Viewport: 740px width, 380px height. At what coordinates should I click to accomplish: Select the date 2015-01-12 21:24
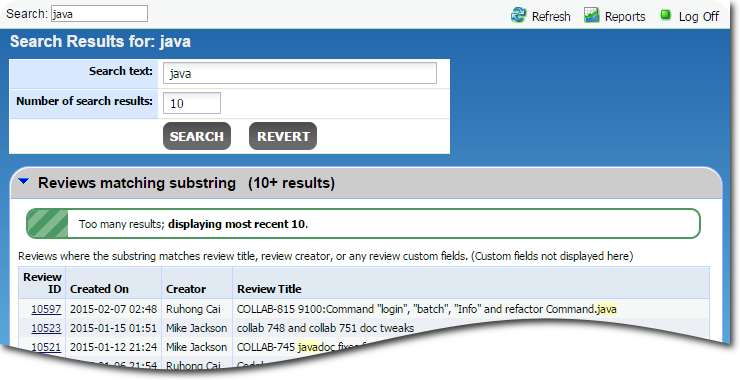point(113,347)
